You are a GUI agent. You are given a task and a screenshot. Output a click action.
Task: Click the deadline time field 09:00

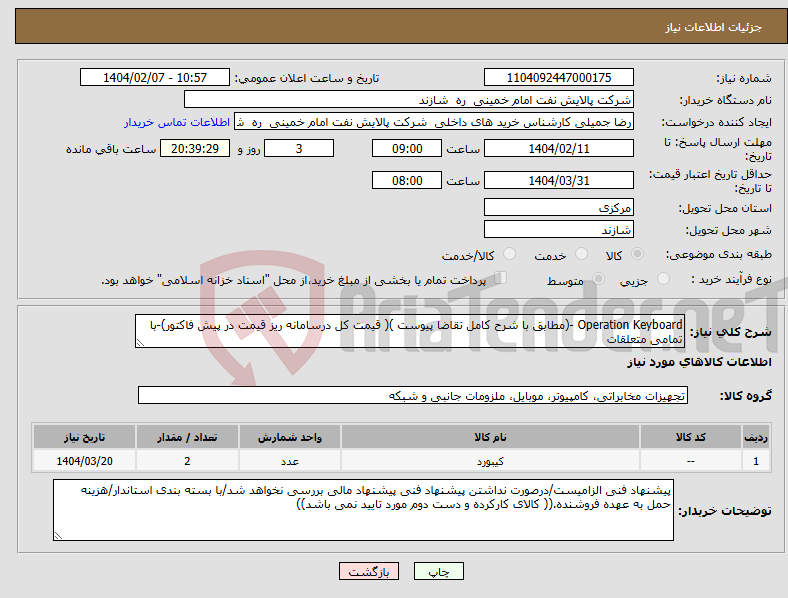(x=407, y=149)
